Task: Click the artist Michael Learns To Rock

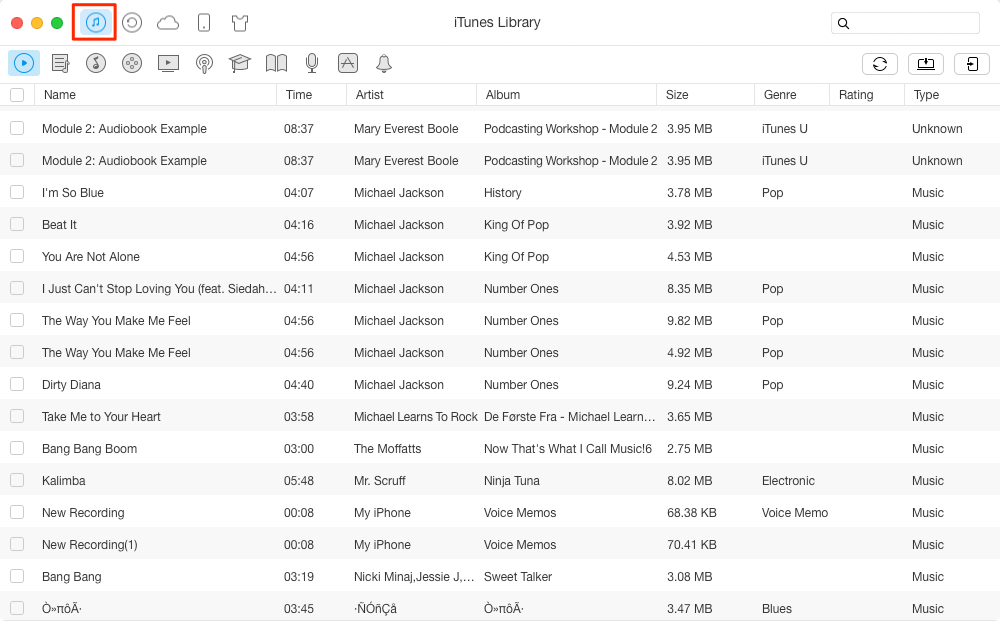Action: [x=415, y=417]
